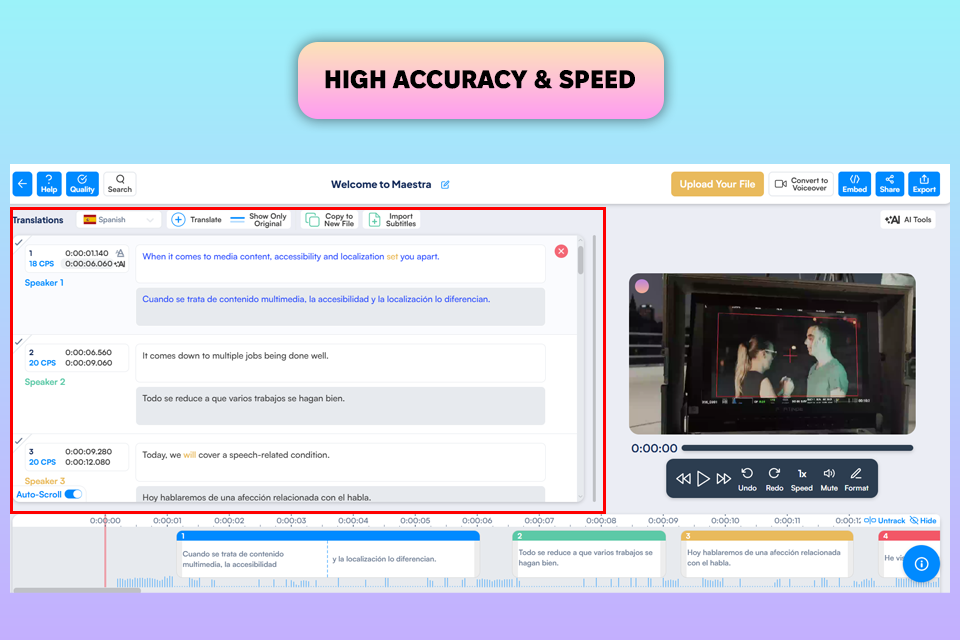Open the Help button

[49, 184]
